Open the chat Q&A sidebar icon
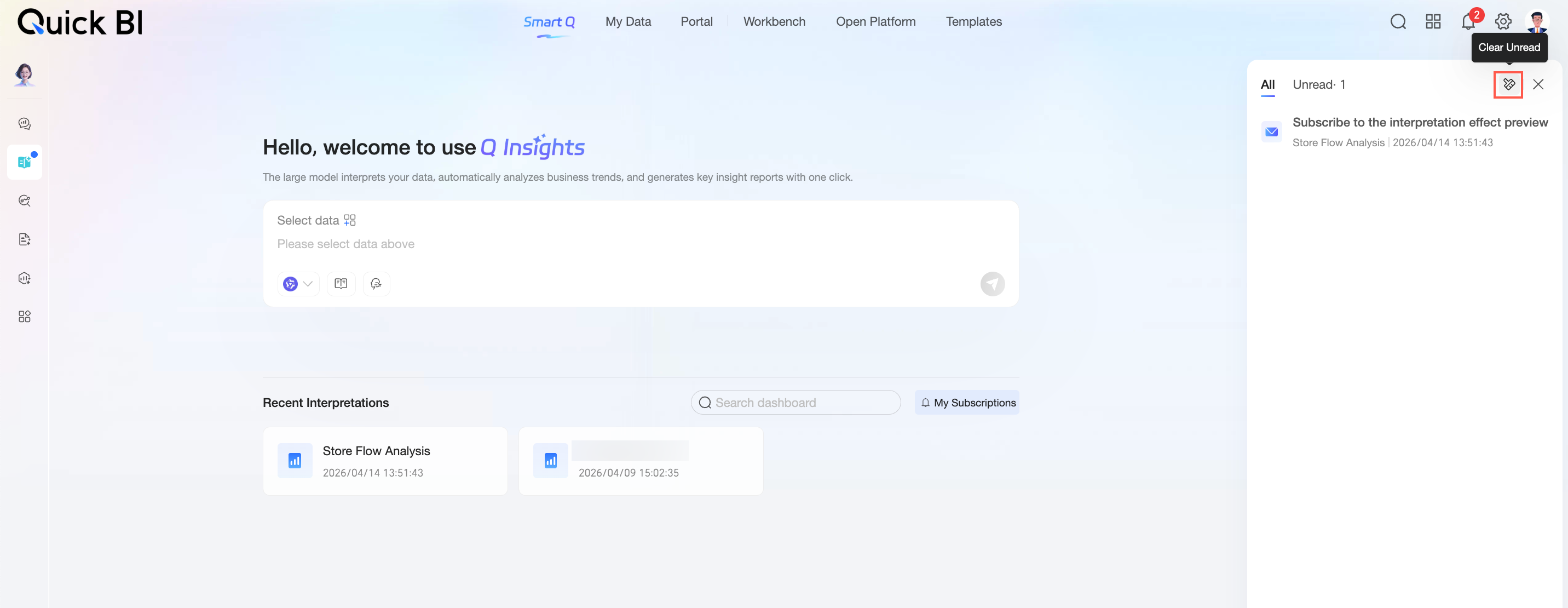 [x=24, y=124]
